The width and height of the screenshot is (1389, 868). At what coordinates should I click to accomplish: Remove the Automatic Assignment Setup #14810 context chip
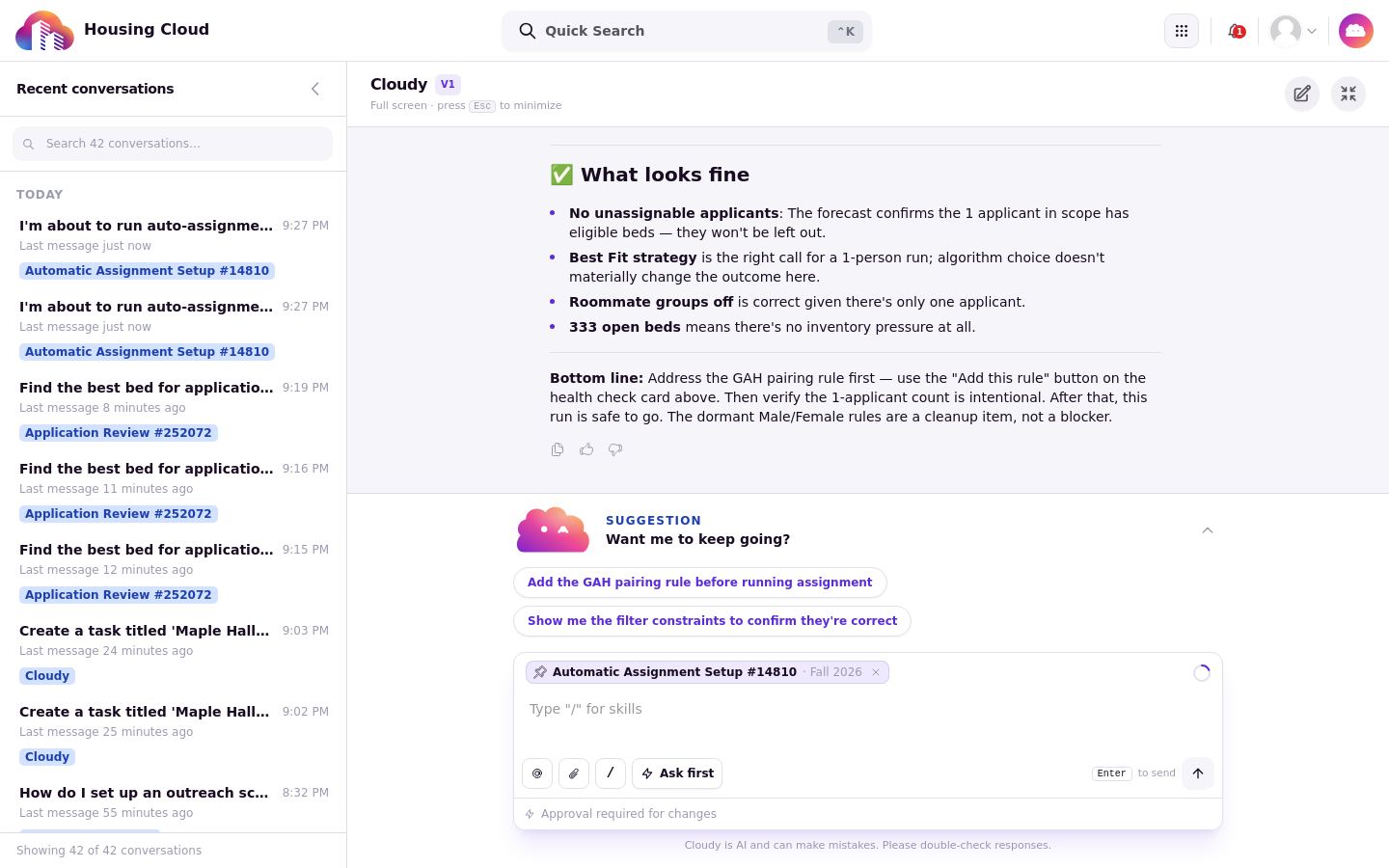[876, 672]
